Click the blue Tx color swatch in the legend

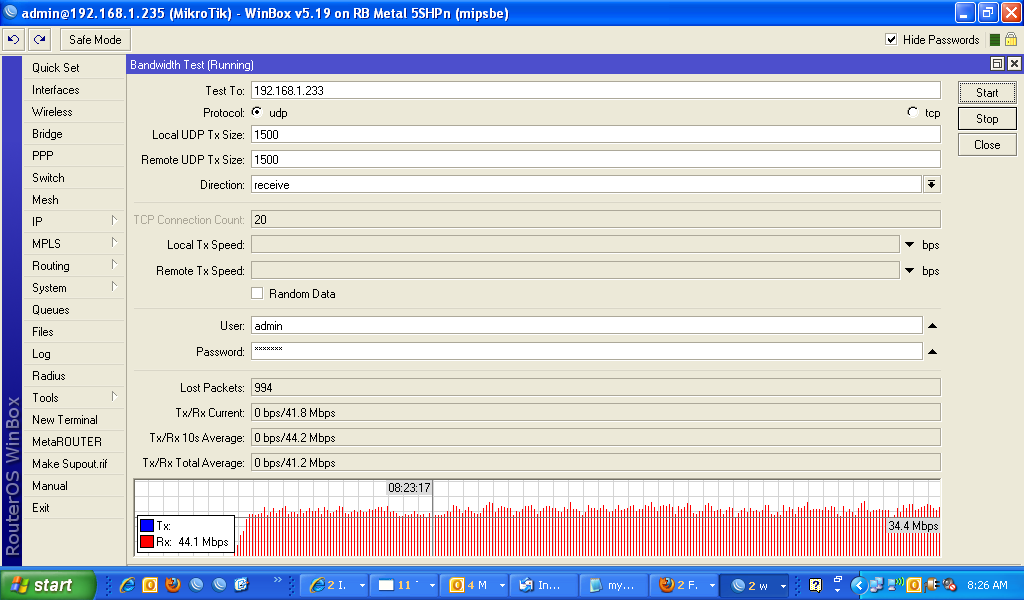click(146, 525)
